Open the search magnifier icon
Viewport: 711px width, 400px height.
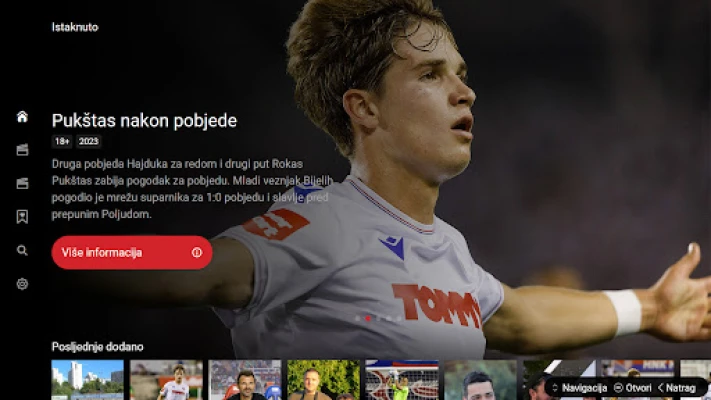point(22,250)
